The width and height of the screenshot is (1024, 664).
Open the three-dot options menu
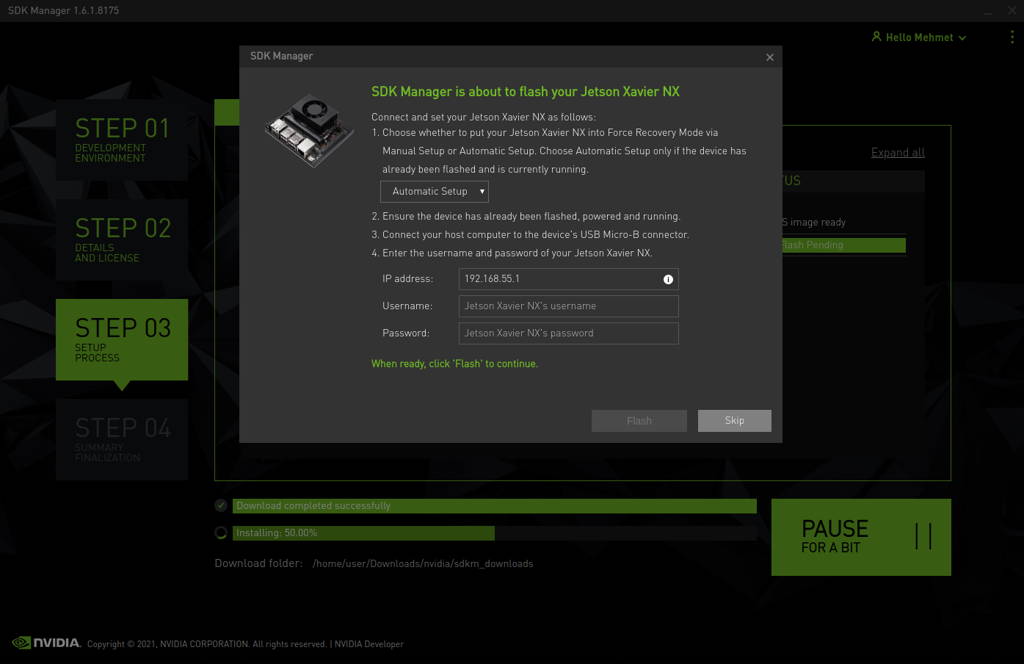pos(1012,37)
